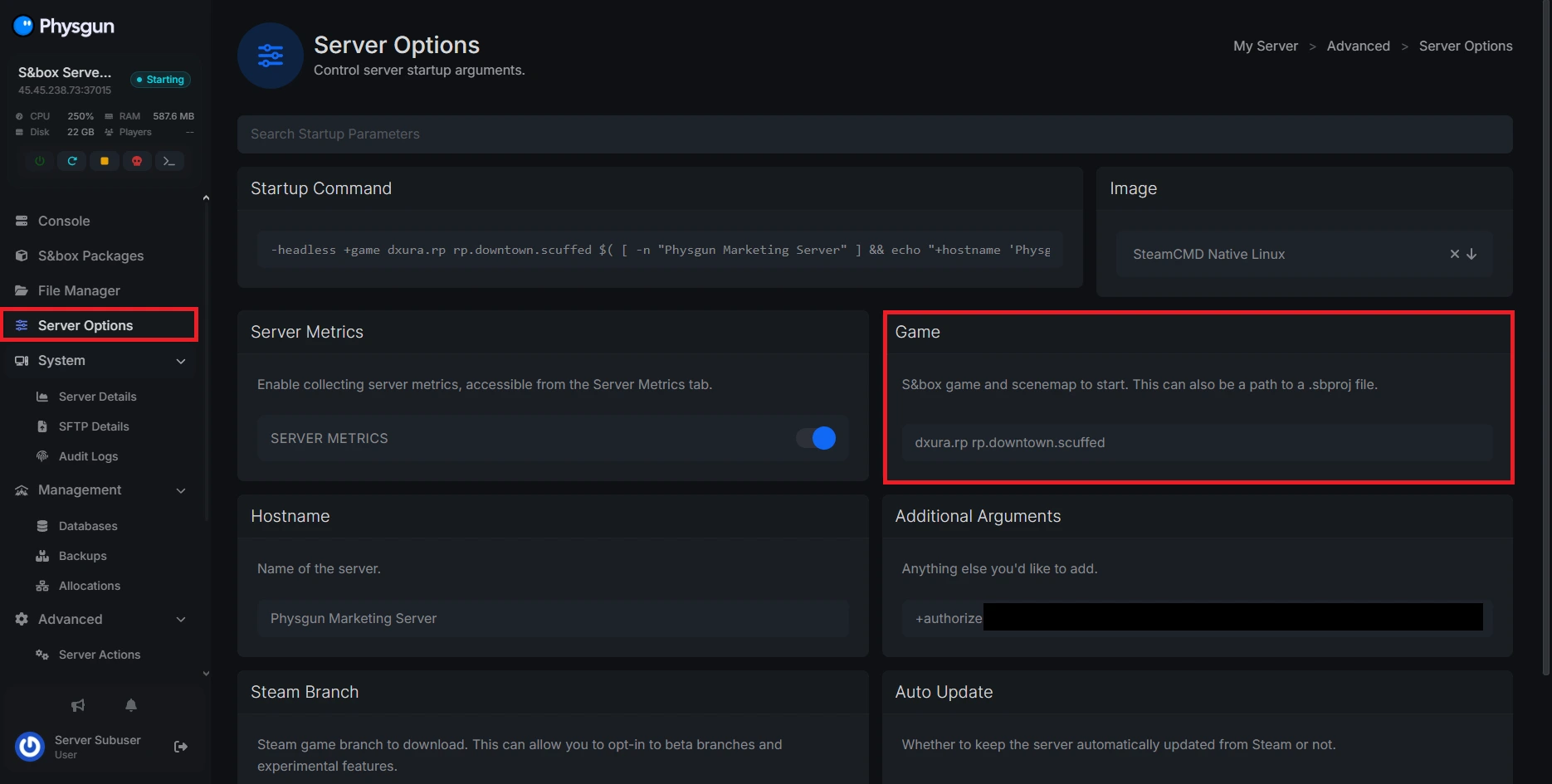The image size is (1552, 784).
Task: Restart the server using the cyan refresh icon
Action: 72,161
